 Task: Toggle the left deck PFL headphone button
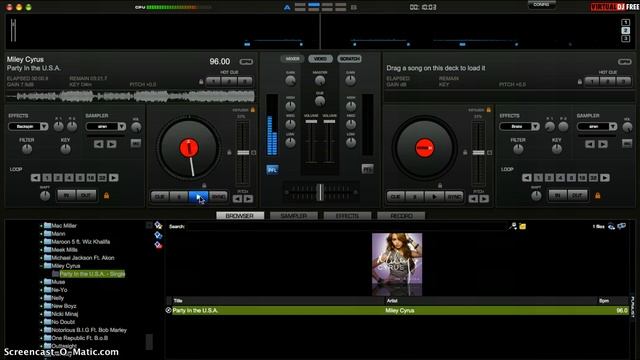point(272,169)
